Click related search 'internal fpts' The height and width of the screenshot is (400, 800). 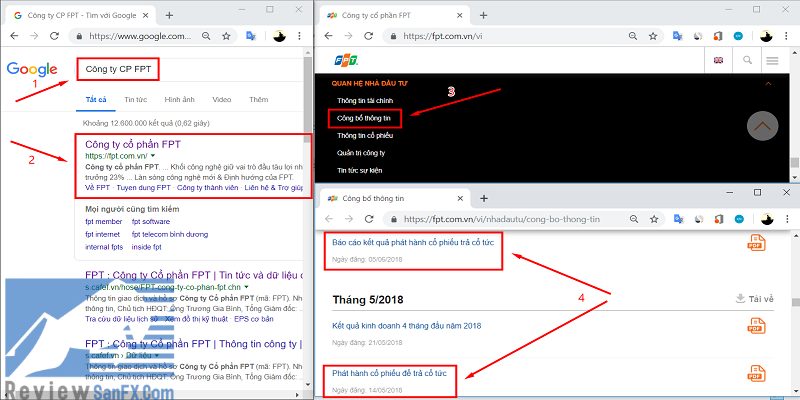(104, 247)
